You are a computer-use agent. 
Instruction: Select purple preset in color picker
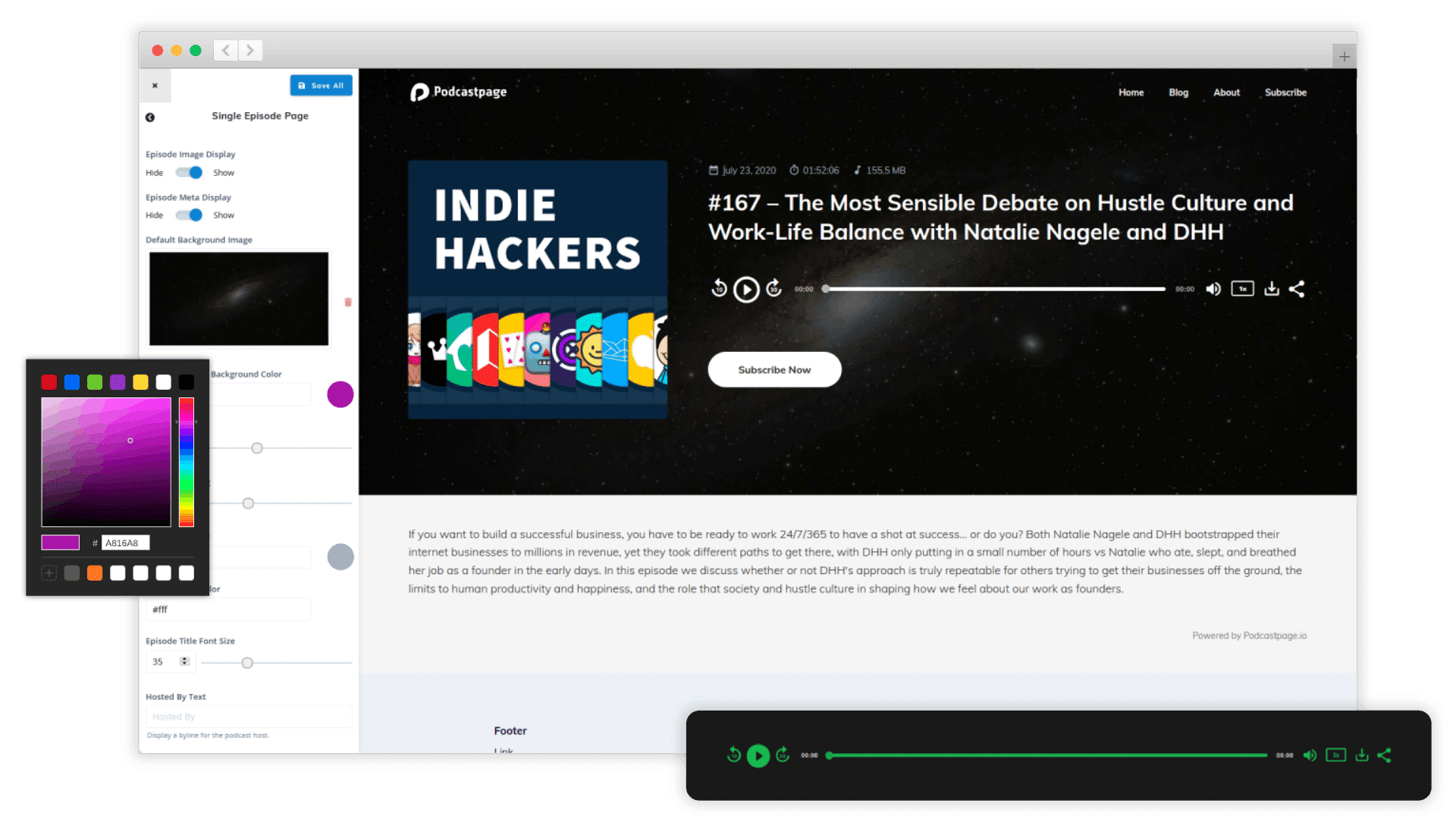(x=118, y=382)
